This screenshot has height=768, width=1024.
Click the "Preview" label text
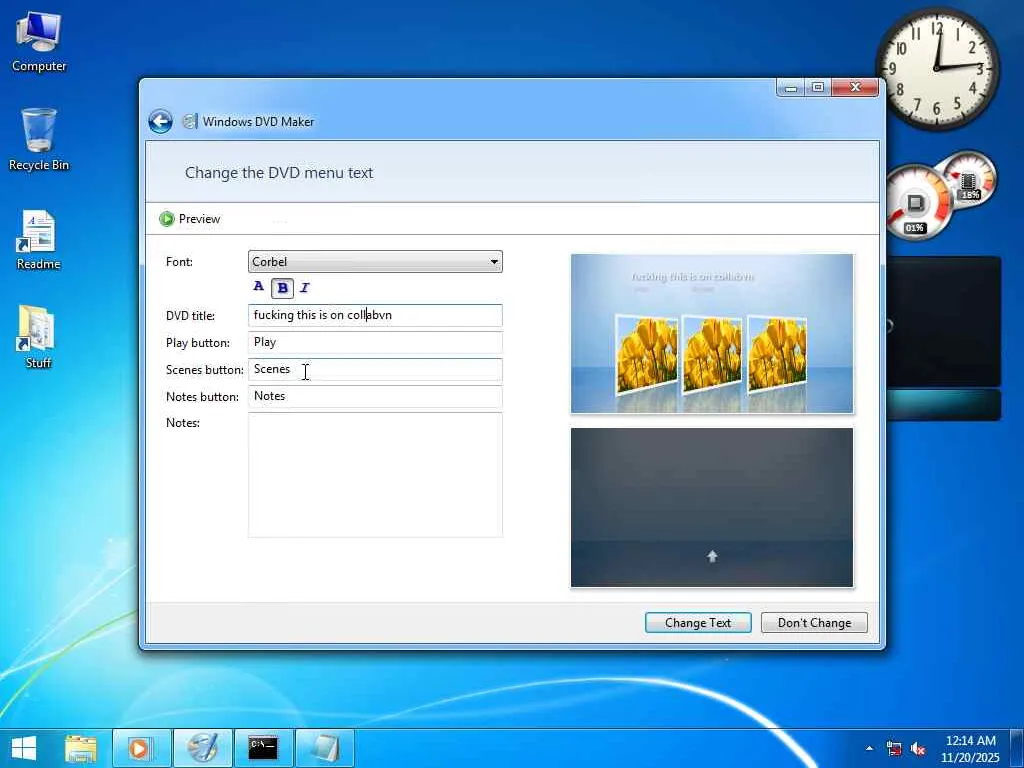pos(199,219)
